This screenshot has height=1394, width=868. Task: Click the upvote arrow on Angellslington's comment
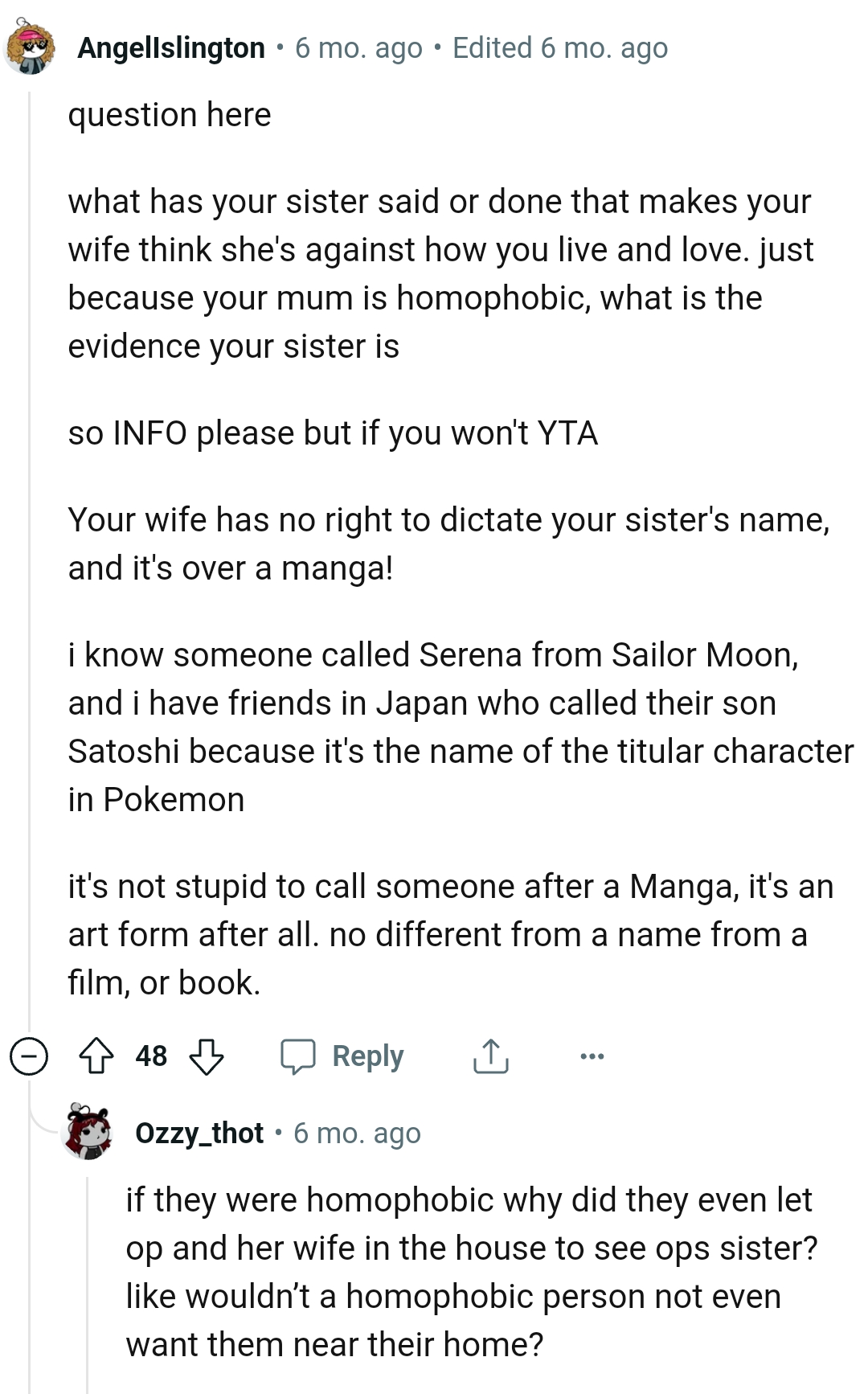98,1056
